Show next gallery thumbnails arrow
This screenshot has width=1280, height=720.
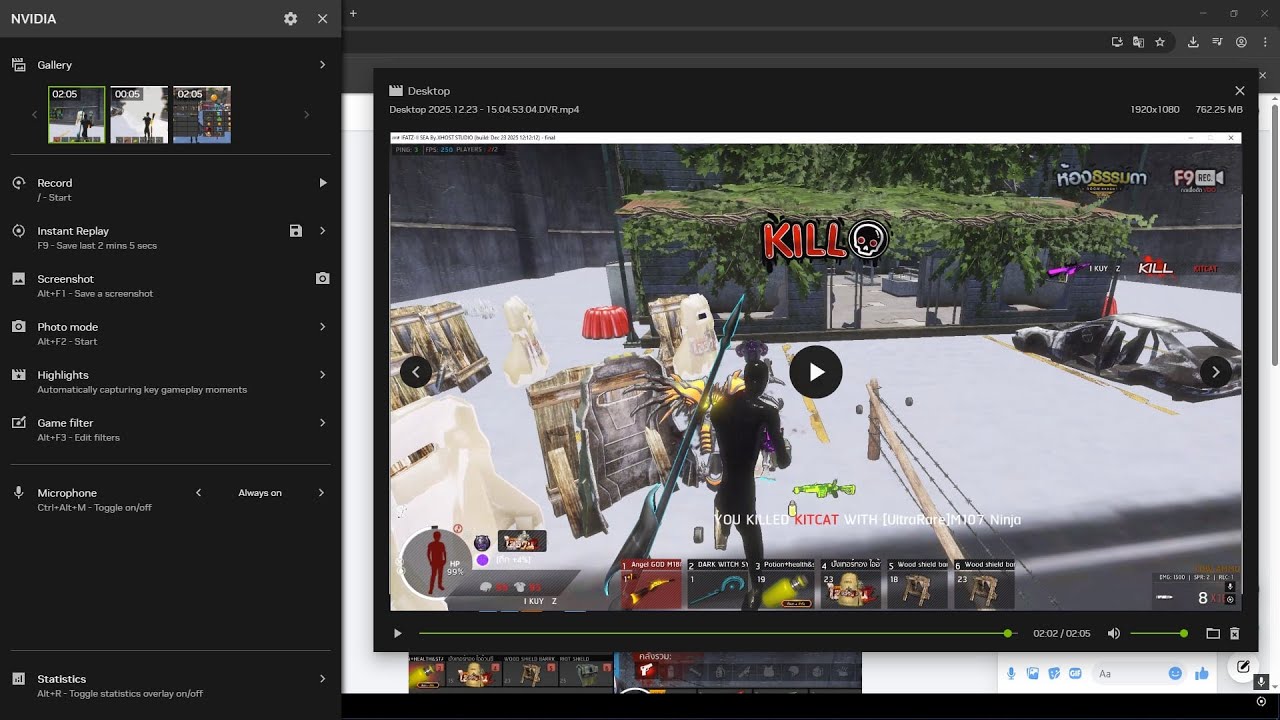pos(306,114)
